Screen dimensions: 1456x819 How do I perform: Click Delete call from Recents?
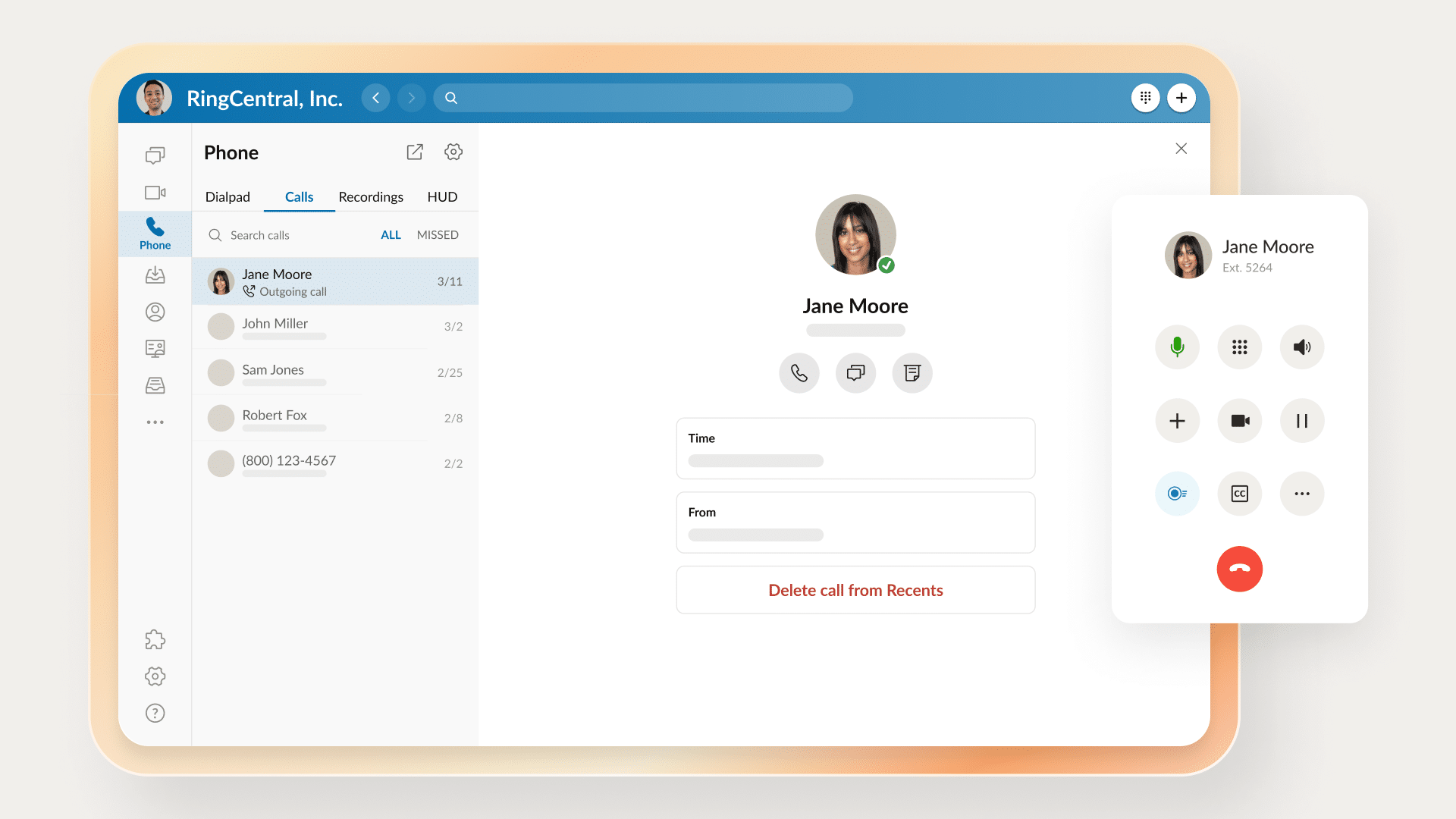tap(855, 589)
